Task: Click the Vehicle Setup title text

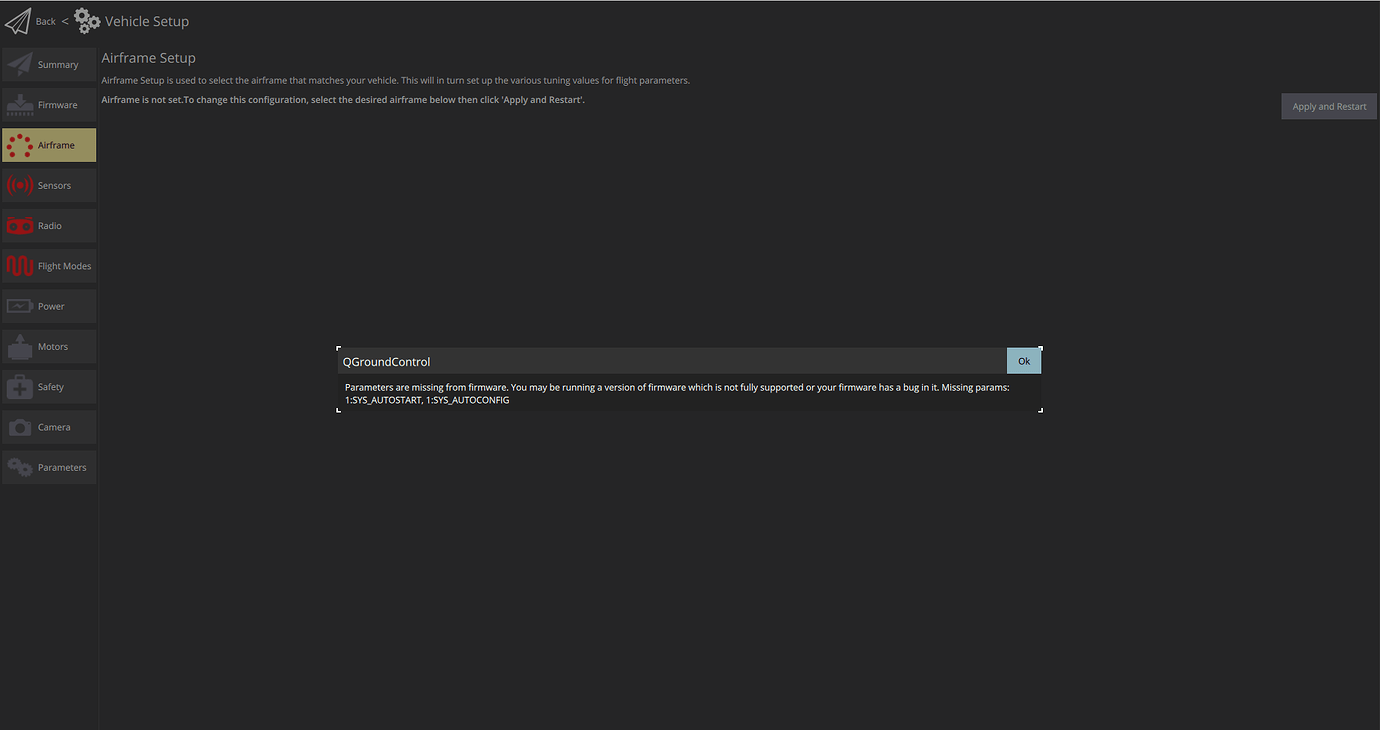Action: pos(147,21)
